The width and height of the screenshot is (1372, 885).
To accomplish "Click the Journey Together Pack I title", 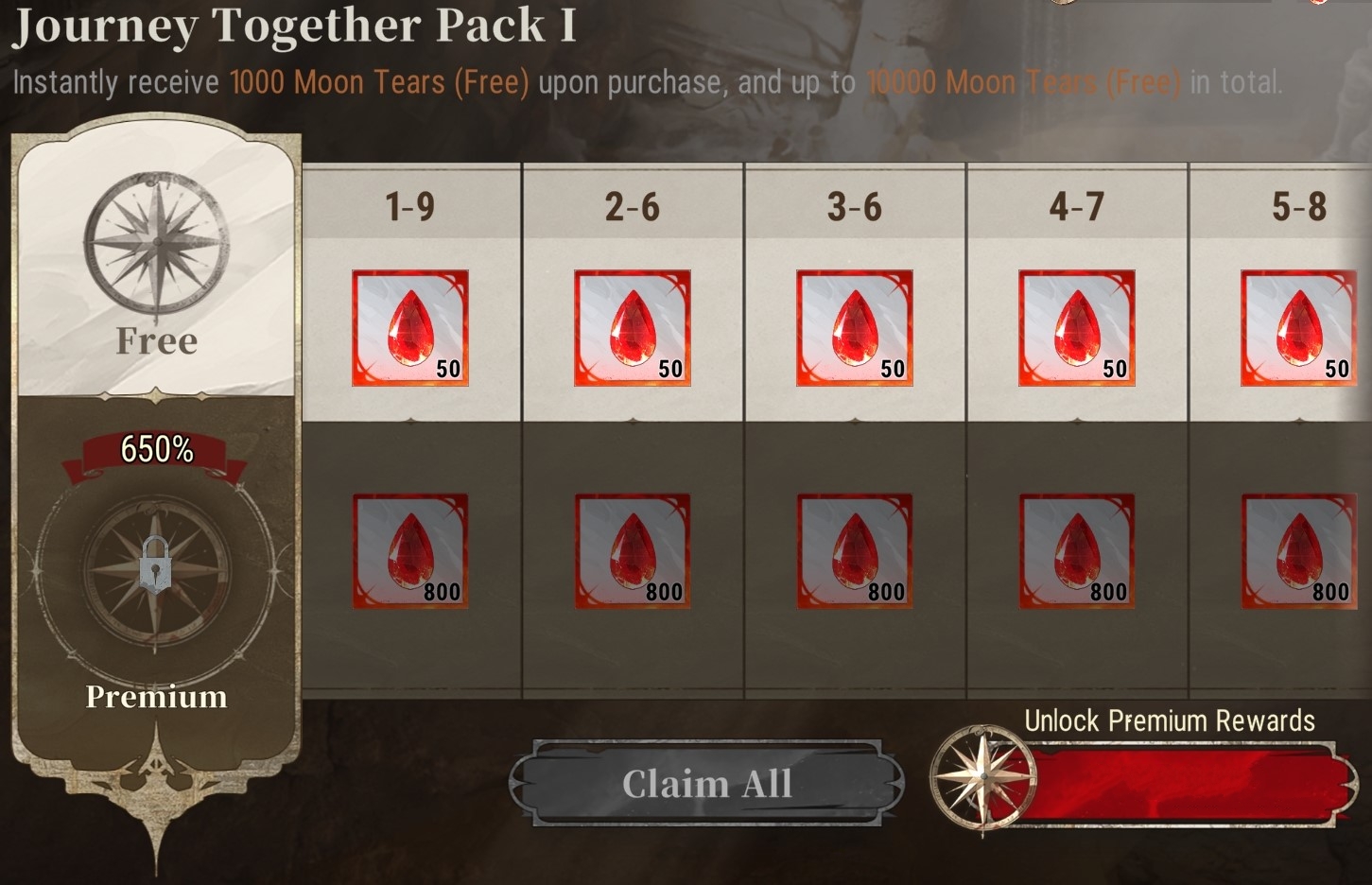I will 294,26.
